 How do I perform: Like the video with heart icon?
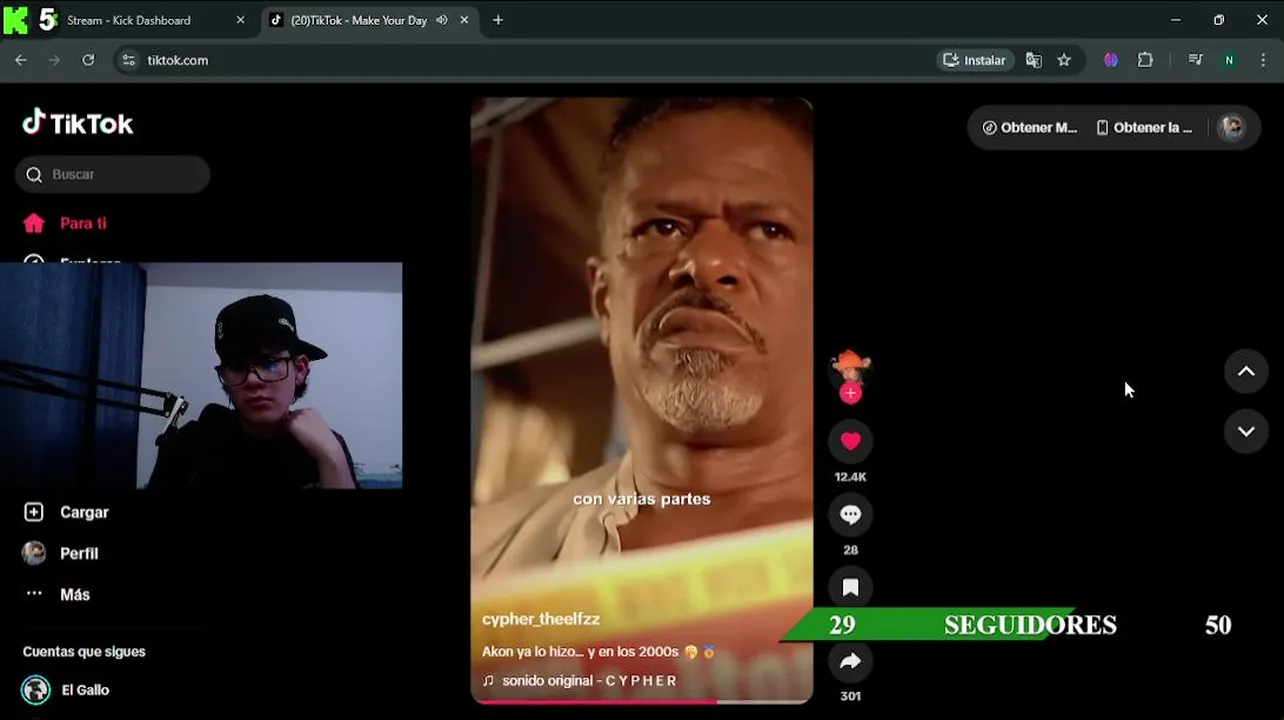(x=850, y=441)
